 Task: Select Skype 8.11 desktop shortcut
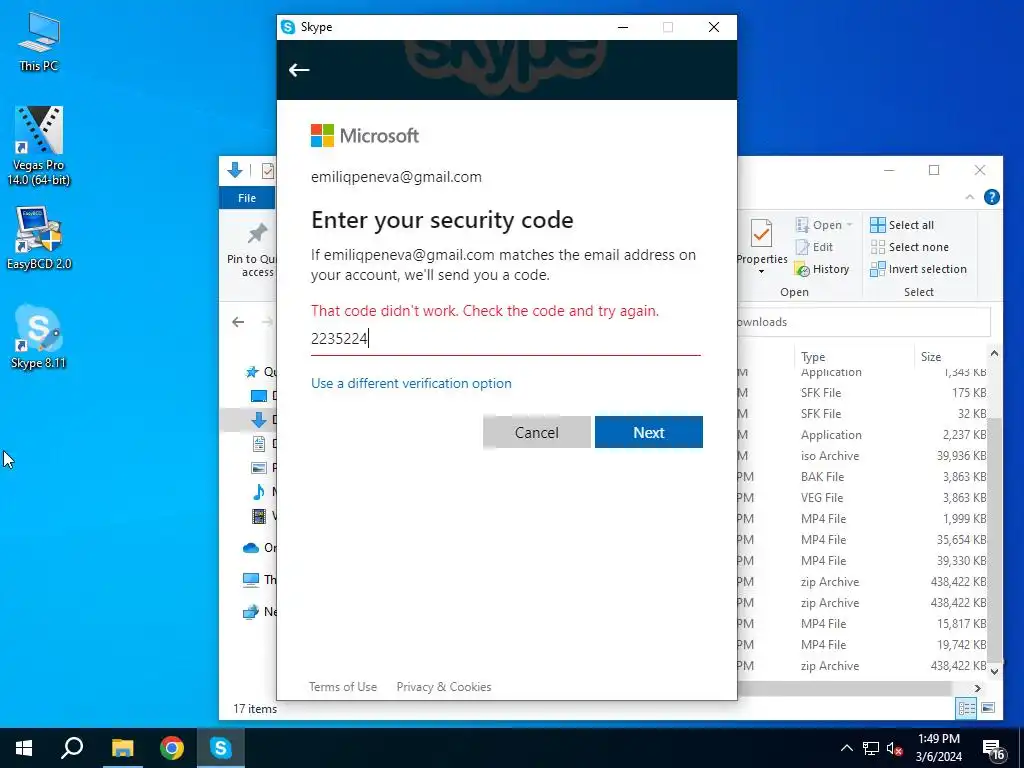click(39, 337)
